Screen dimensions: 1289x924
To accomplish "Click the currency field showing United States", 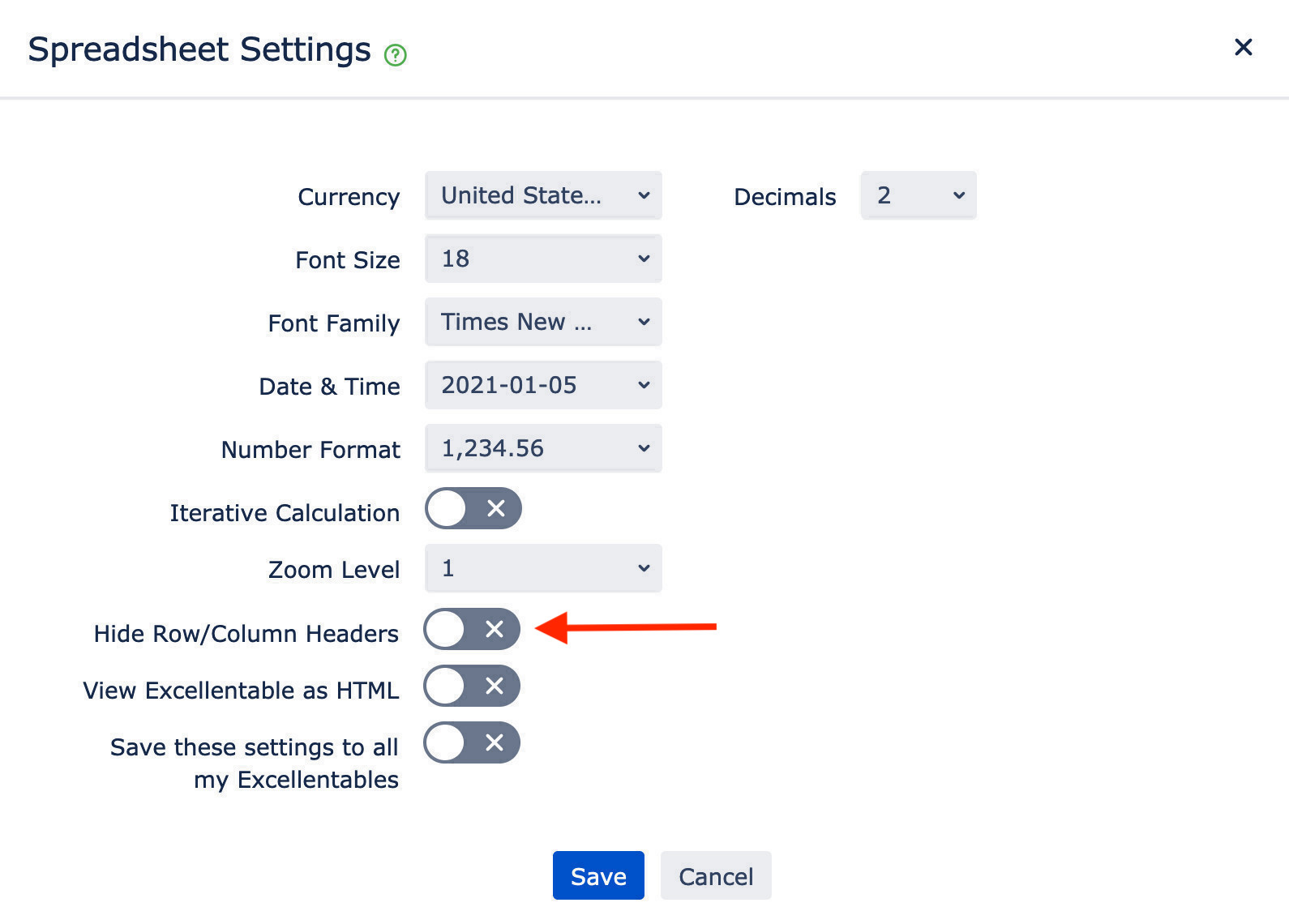I will pos(542,195).
